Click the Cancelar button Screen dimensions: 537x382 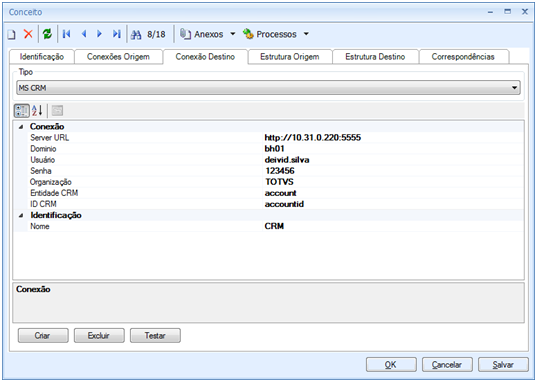click(447, 365)
